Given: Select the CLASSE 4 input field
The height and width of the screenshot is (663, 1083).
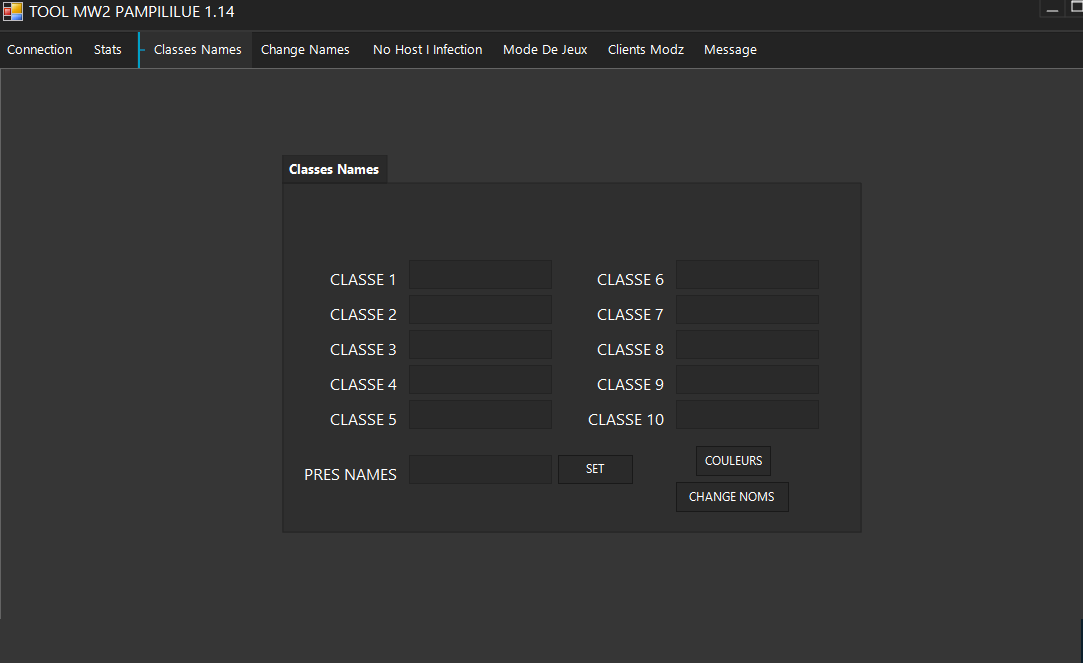Looking at the screenshot, I should 480,380.
